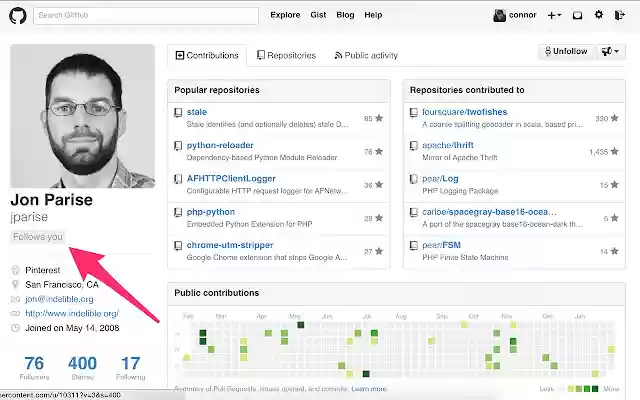This screenshot has width=640, height=400.
Task: Click the Joined on May 14, 2008 text
Action: [72, 328]
